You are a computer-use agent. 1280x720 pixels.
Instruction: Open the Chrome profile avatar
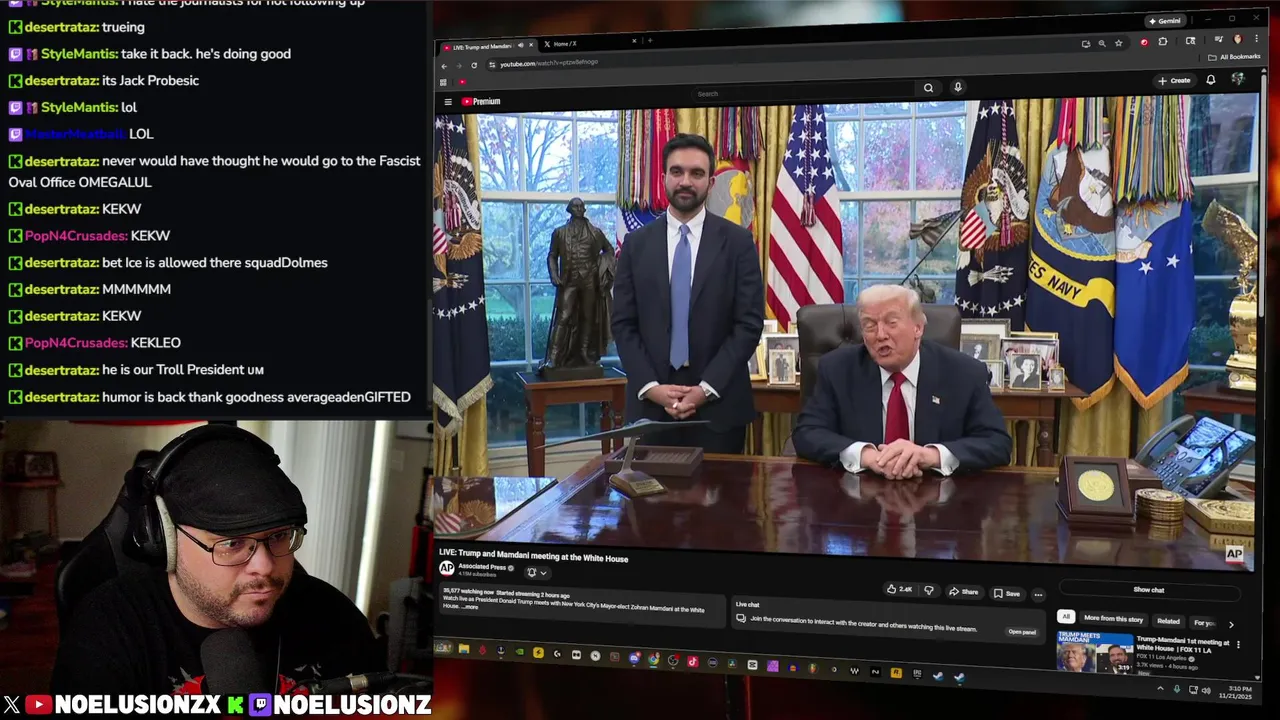pyautogui.click(x=1238, y=39)
